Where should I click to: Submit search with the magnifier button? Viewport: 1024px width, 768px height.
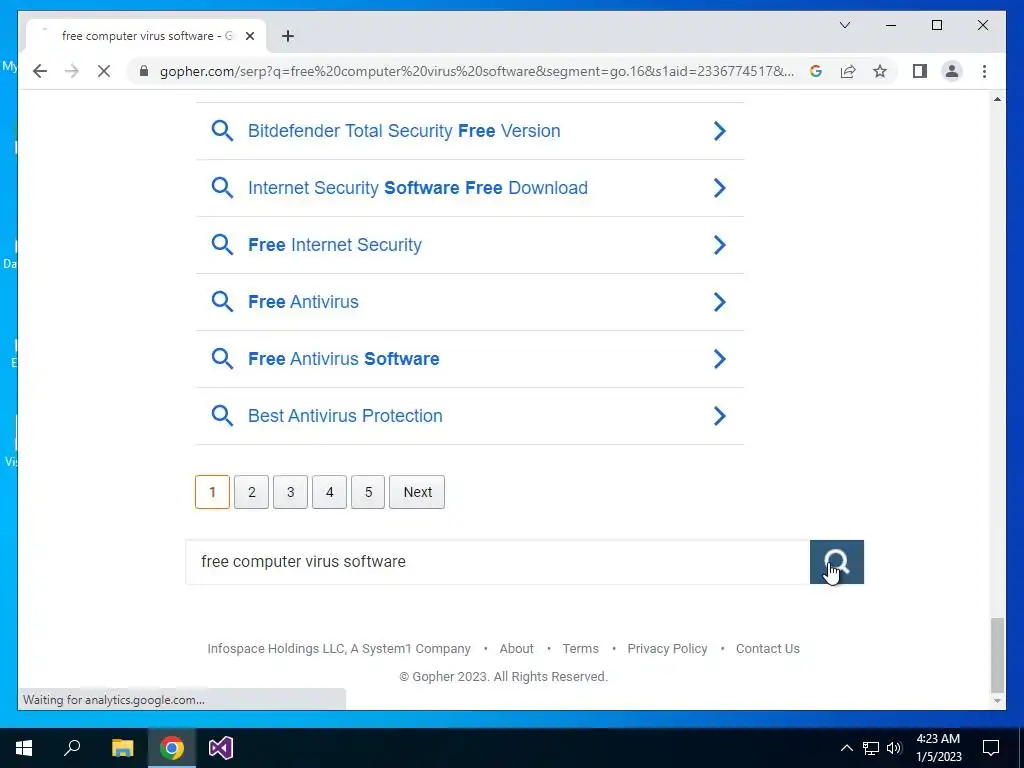click(x=837, y=562)
